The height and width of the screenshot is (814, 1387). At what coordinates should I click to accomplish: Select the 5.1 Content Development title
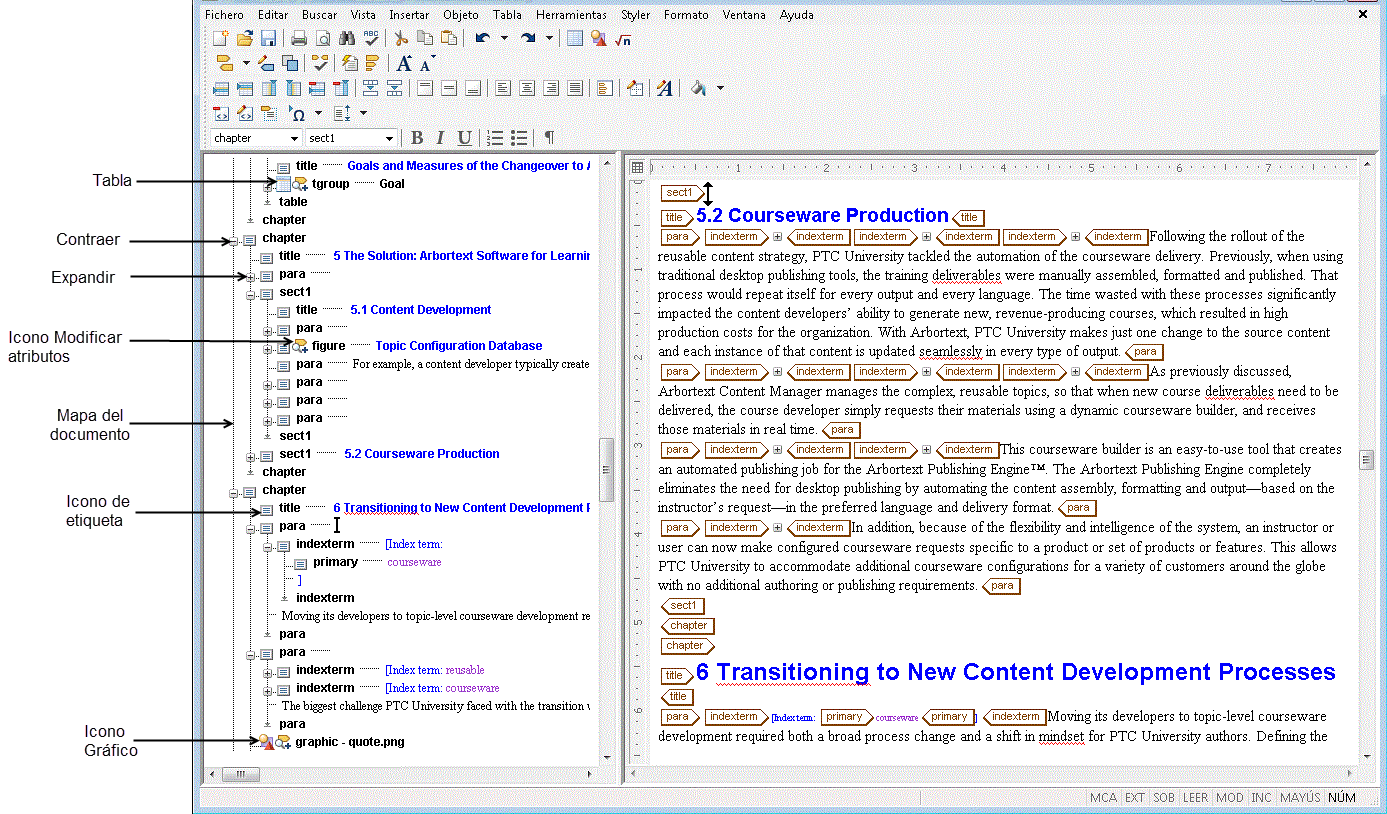421,310
